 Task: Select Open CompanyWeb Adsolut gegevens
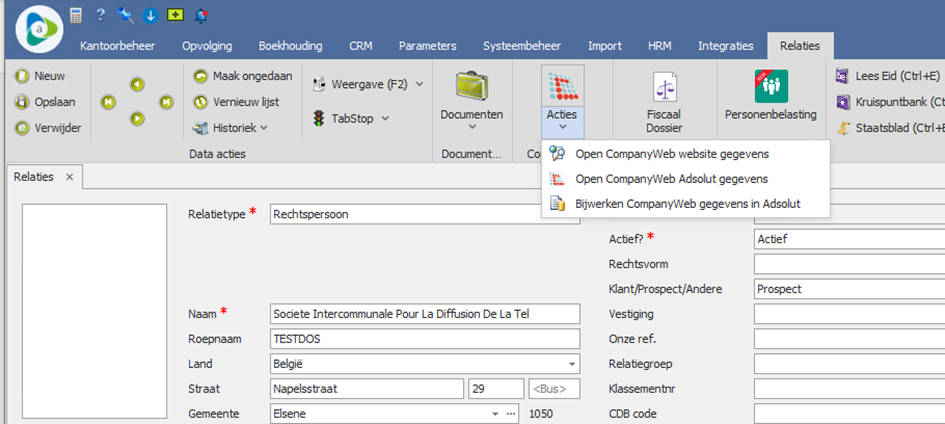[x=685, y=179]
